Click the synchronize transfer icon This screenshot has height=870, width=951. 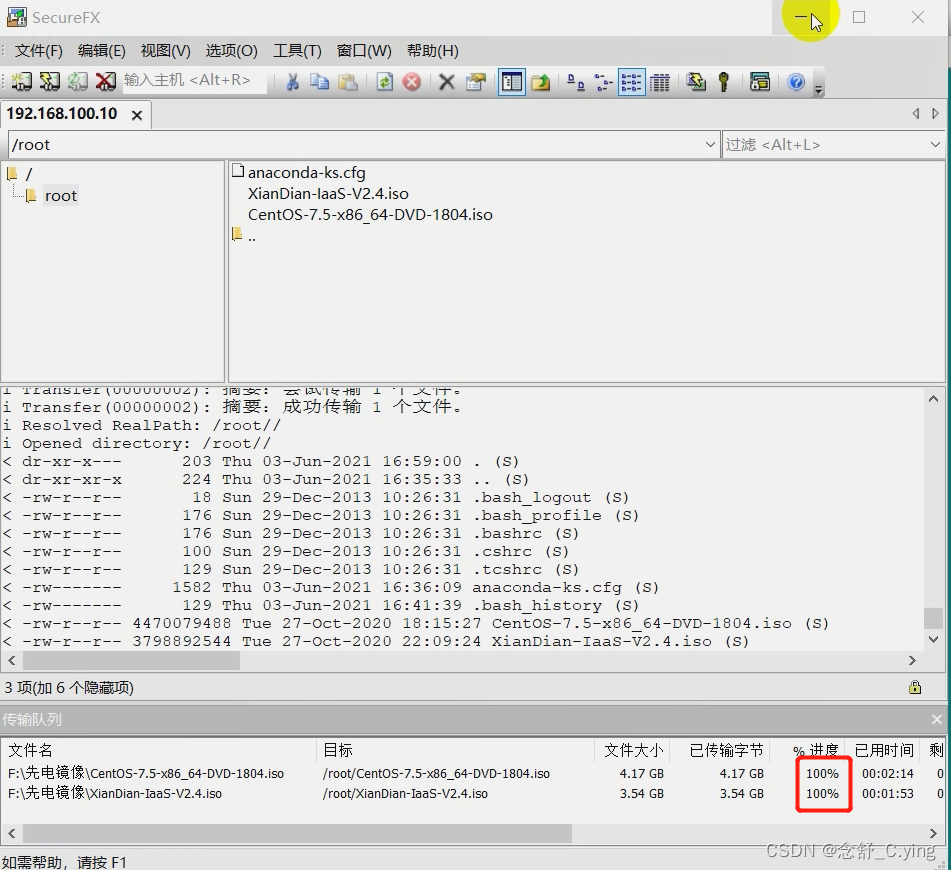coord(696,81)
